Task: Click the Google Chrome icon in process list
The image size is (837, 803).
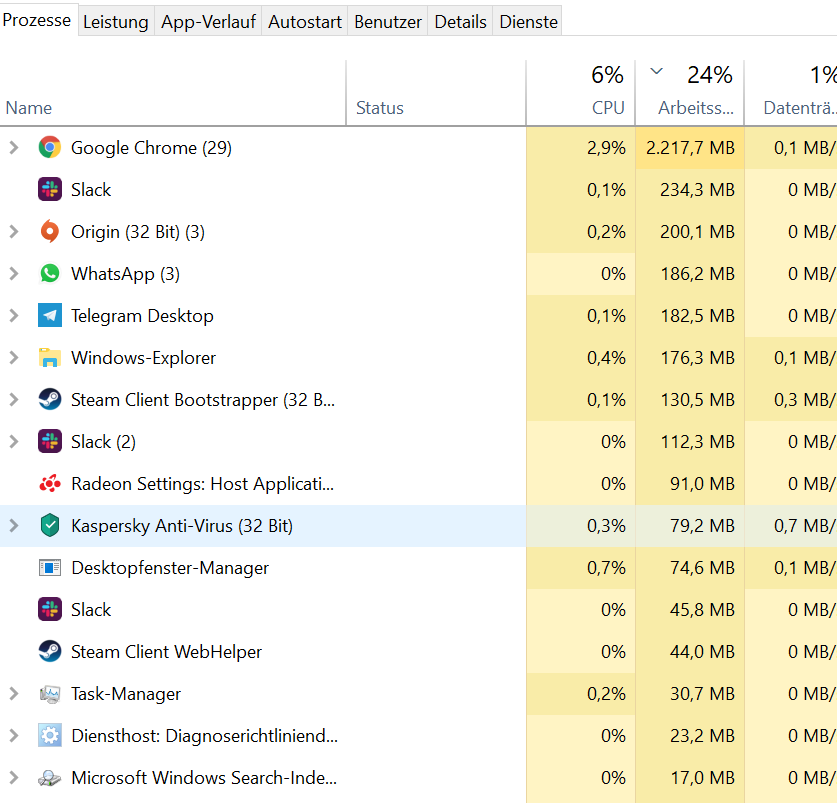Action: pos(50,147)
